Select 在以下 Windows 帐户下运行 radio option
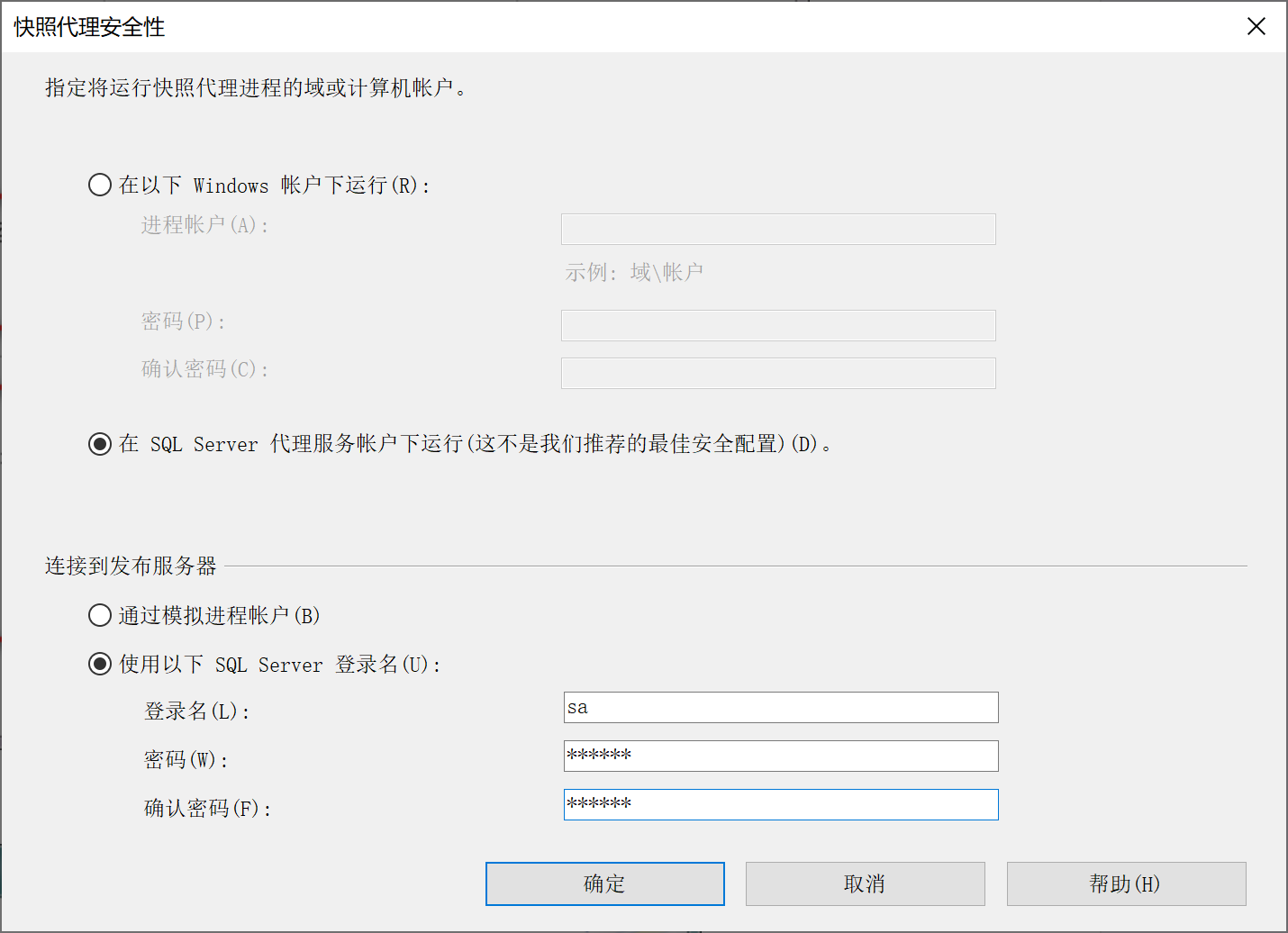The image size is (1288, 933). click(x=100, y=186)
